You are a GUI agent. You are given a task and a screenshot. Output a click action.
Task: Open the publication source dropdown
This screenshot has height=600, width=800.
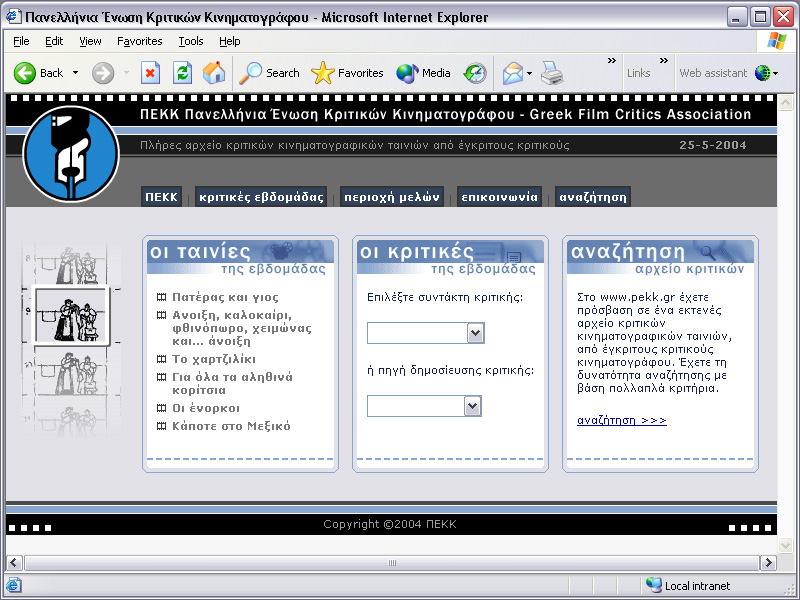tap(424, 406)
